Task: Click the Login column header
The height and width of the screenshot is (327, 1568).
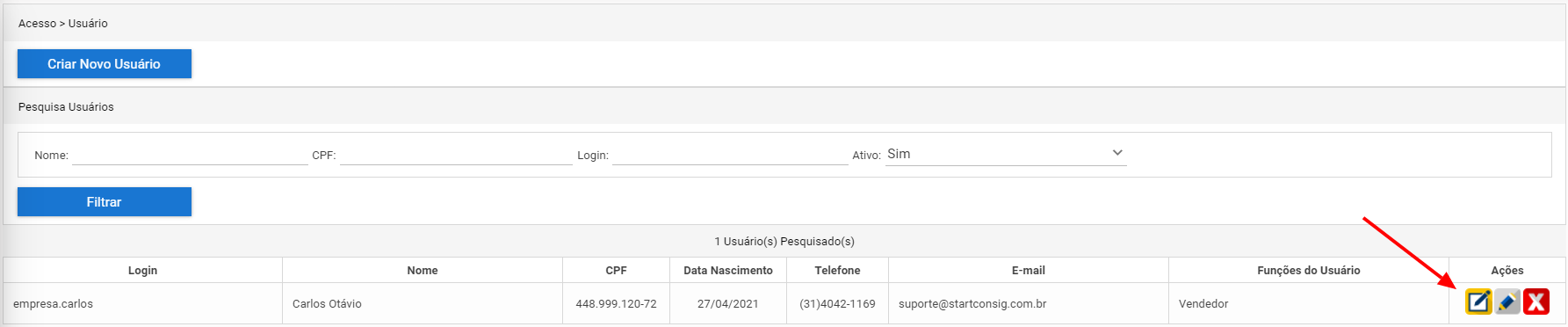Action: click(142, 270)
